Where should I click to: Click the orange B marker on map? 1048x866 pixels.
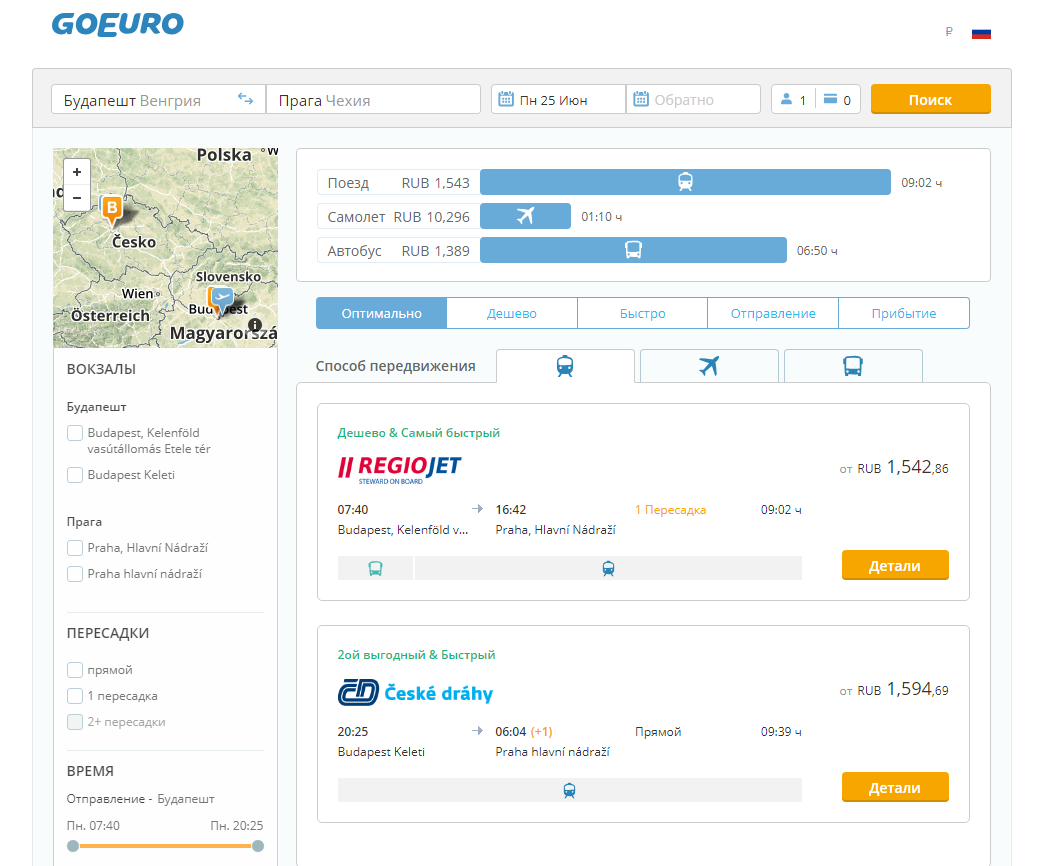pos(112,208)
